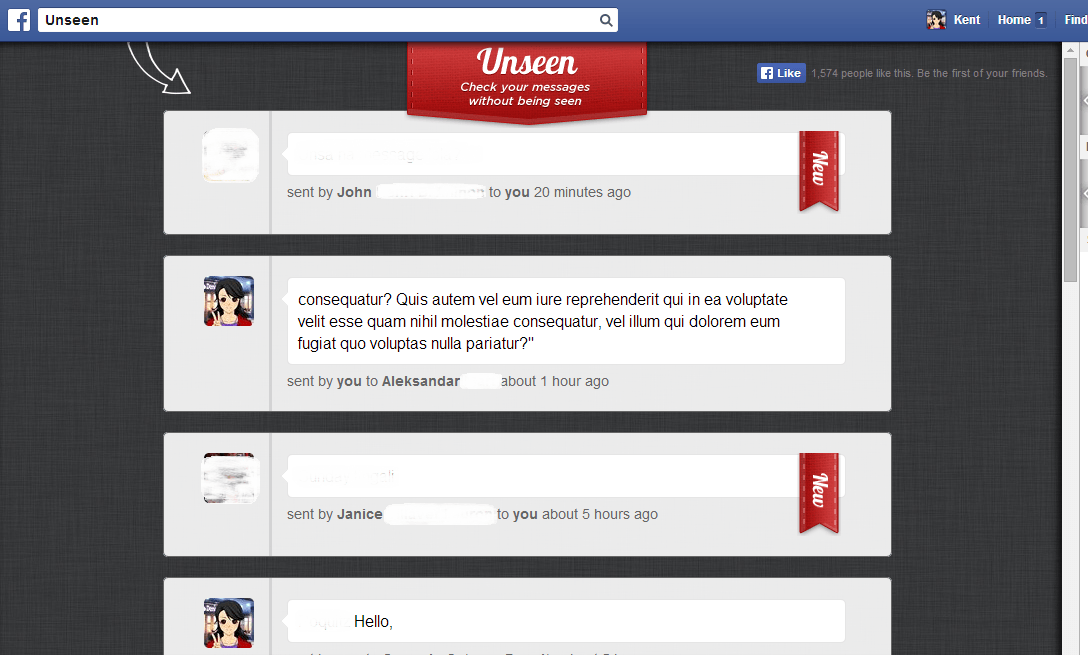The image size is (1088, 655).
Task: Click the Home notification count badge
Action: pyautogui.click(x=1040, y=20)
